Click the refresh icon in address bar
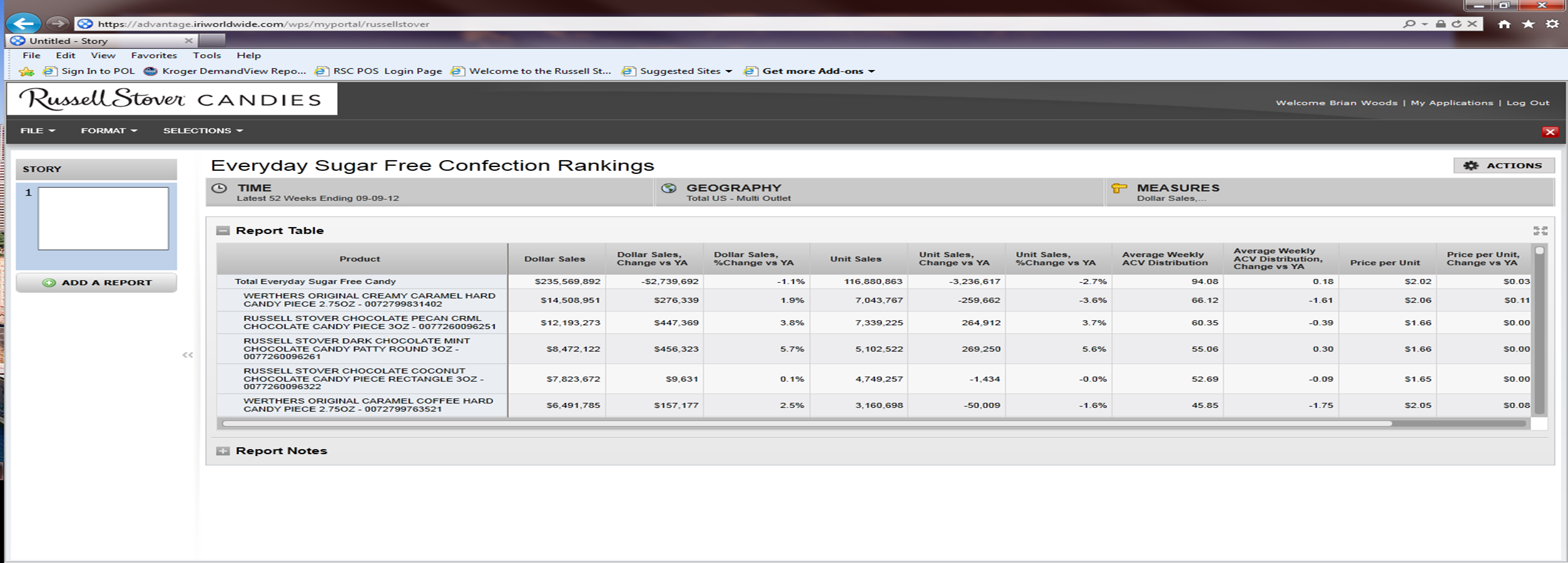 pos(1456,24)
